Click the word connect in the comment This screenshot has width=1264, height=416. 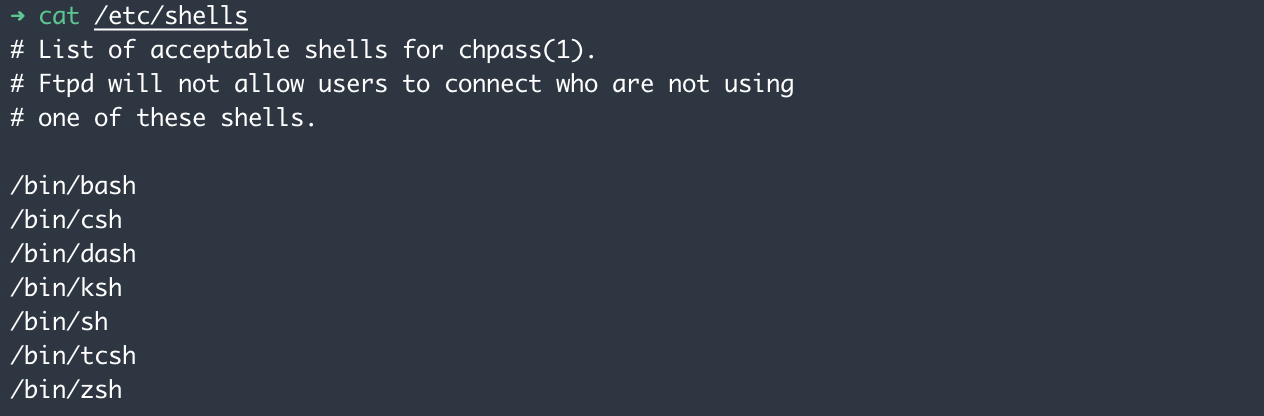pyautogui.click(x=492, y=84)
